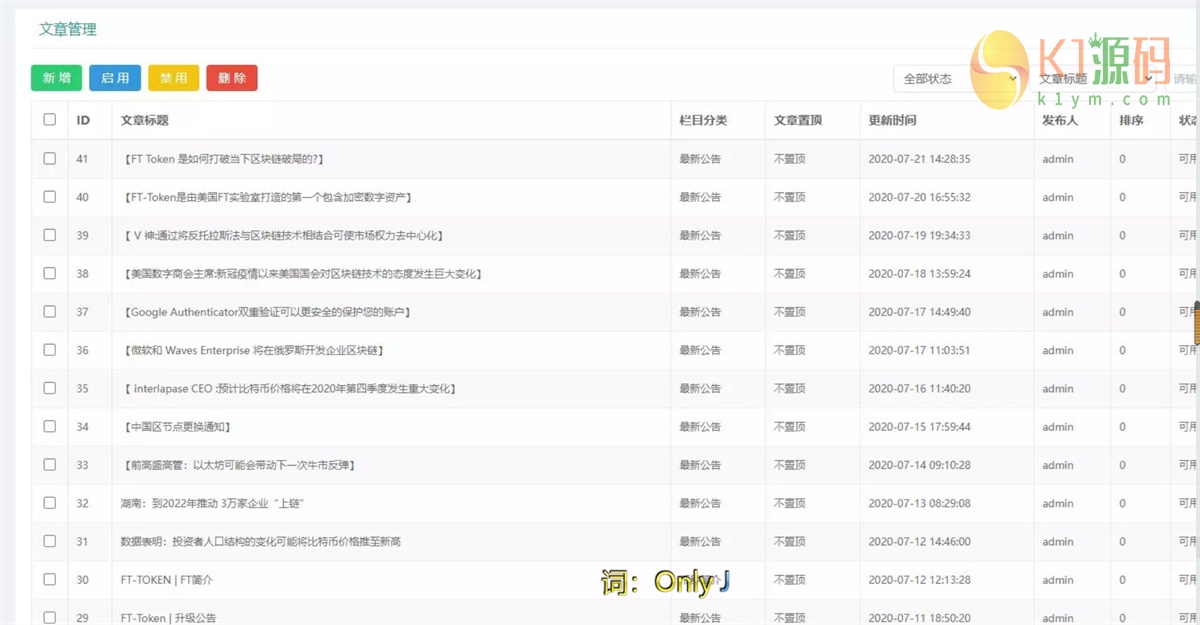The width and height of the screenshot is (1200, 625).
Task: Click the blue 启用 button
Action: point(115,78)
